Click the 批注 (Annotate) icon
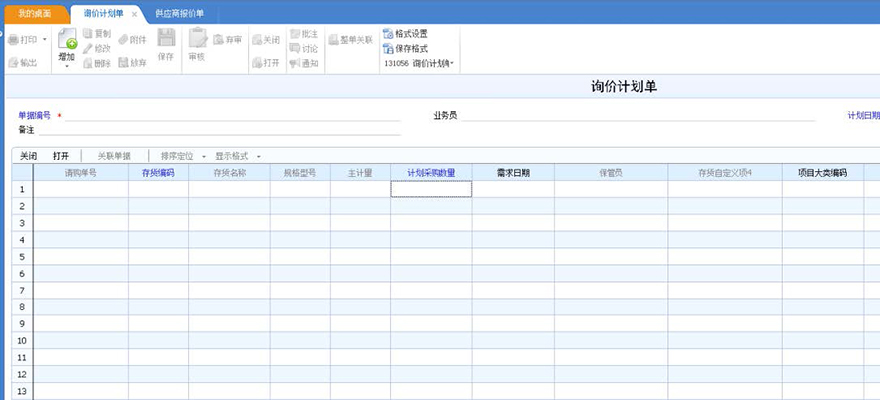880x400 pixels. [x=295, y=34]
